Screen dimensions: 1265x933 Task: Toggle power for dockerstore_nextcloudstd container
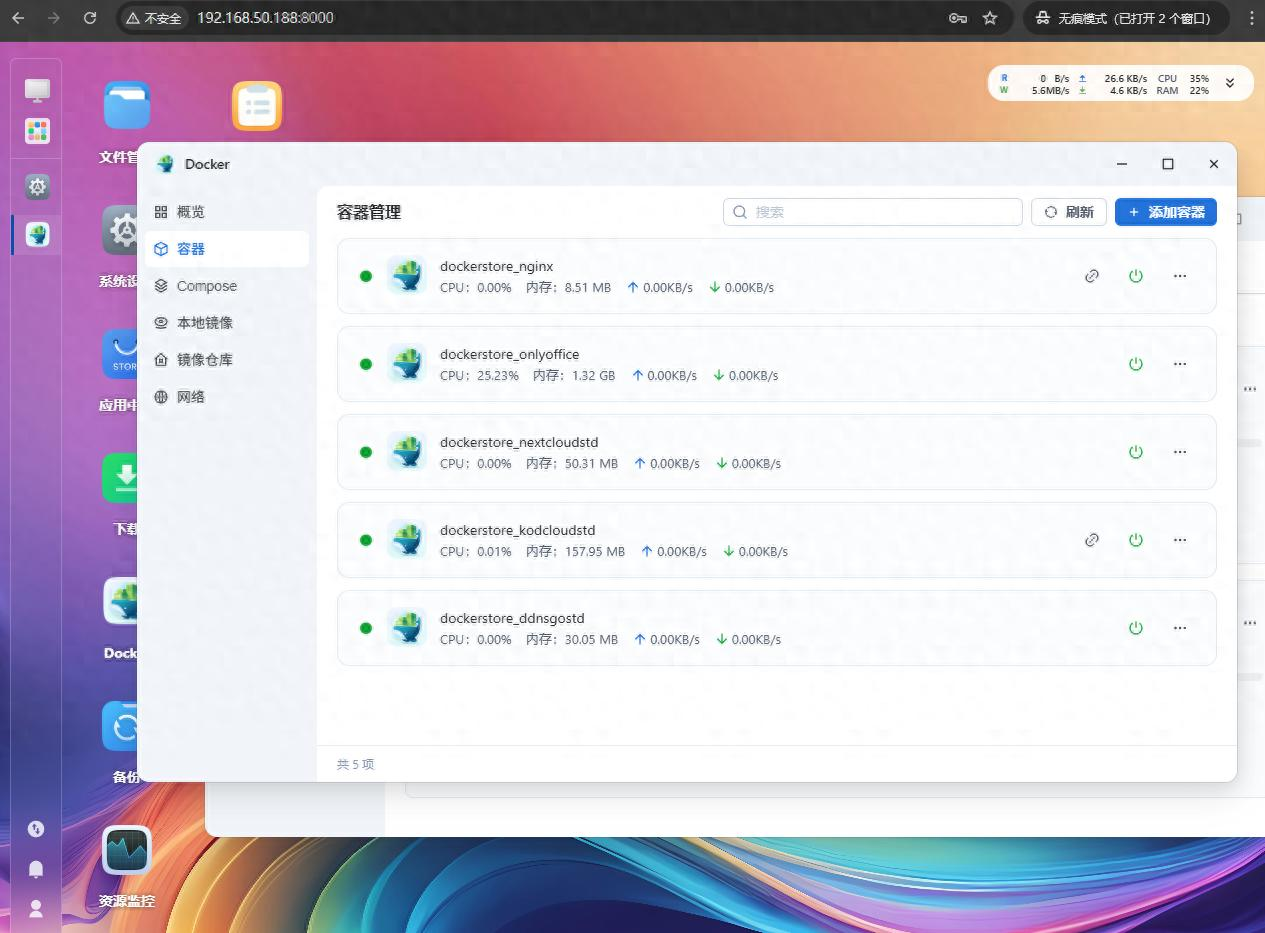1136,452
